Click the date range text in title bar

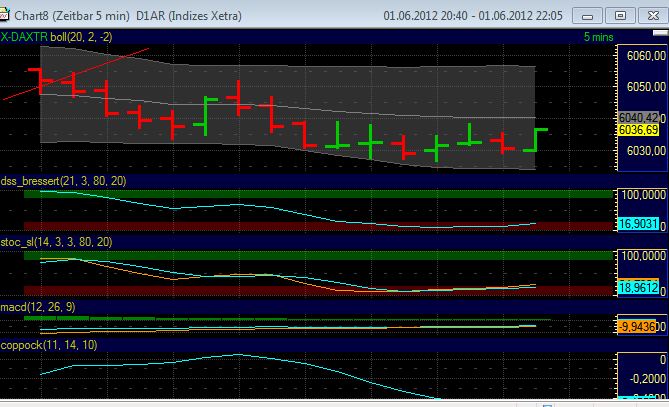point(473,16)
